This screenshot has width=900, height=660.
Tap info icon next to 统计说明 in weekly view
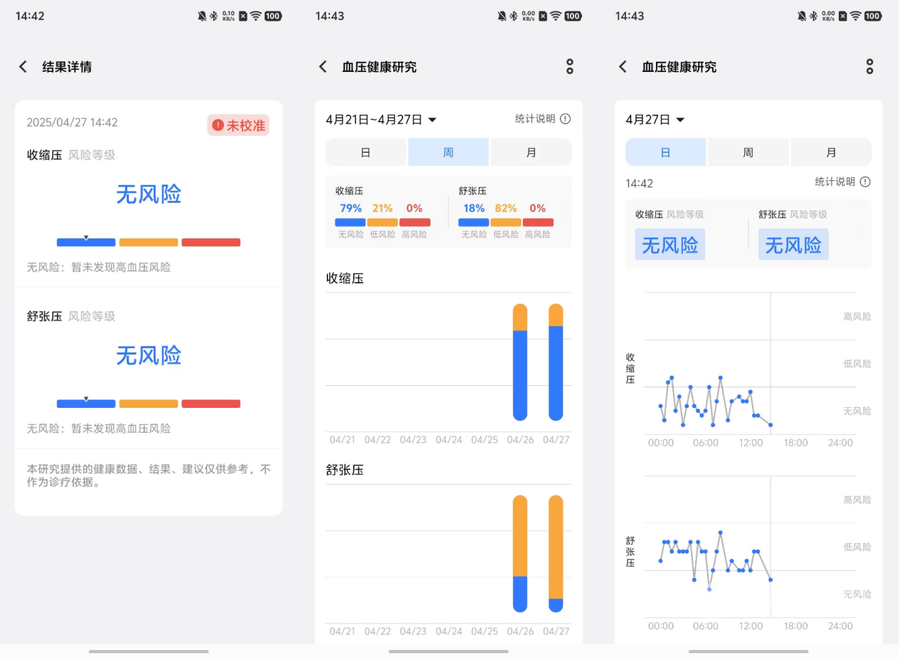[x=565, y=119]
